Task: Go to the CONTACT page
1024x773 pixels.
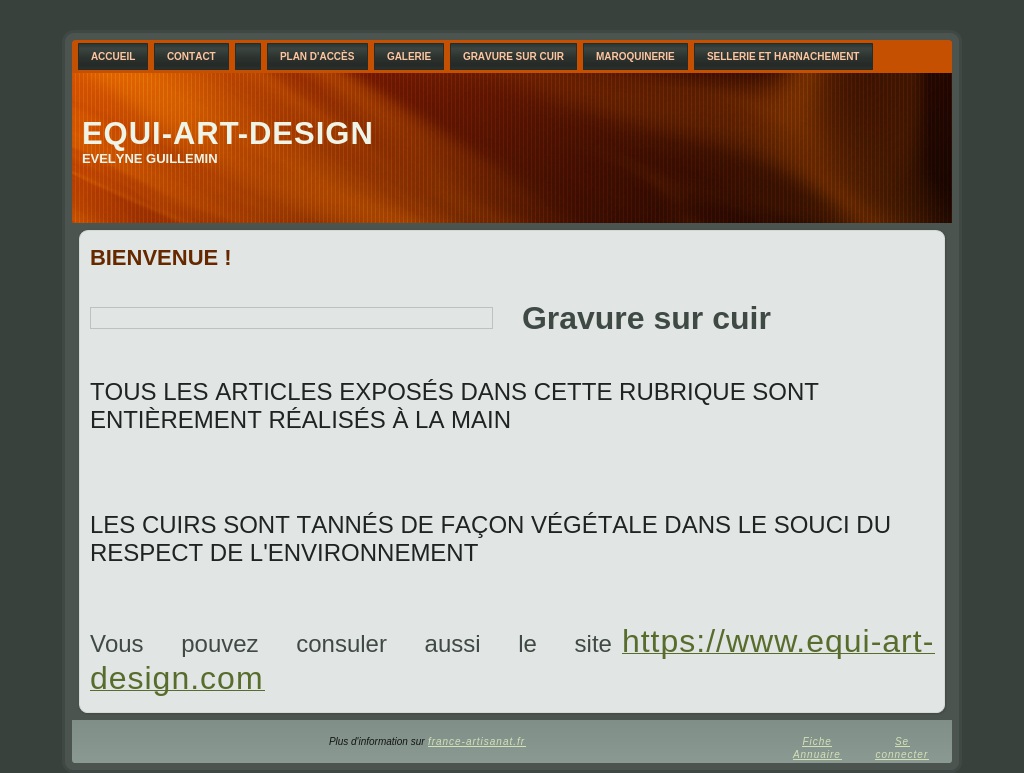Action: click(x=191, y=56)
